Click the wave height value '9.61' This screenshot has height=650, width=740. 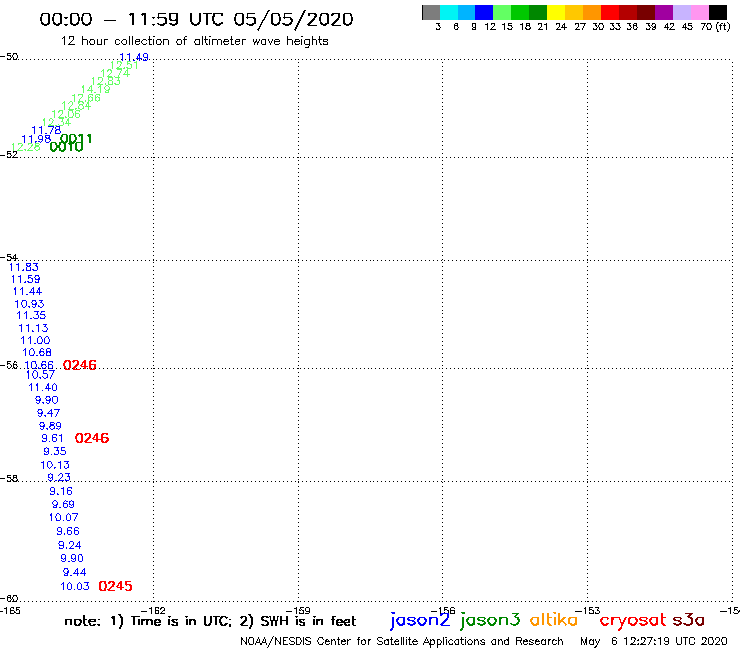(x=52, y=438)
